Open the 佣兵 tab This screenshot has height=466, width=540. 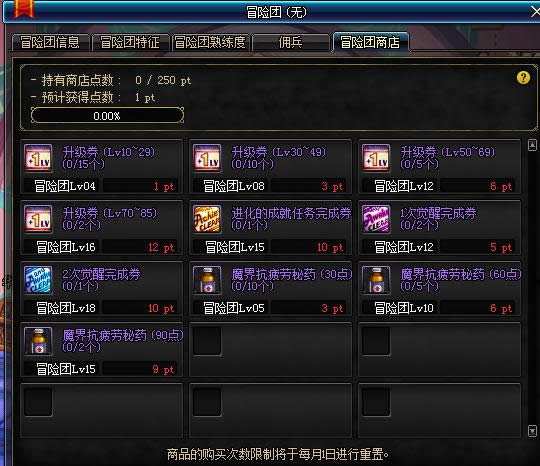291,42
